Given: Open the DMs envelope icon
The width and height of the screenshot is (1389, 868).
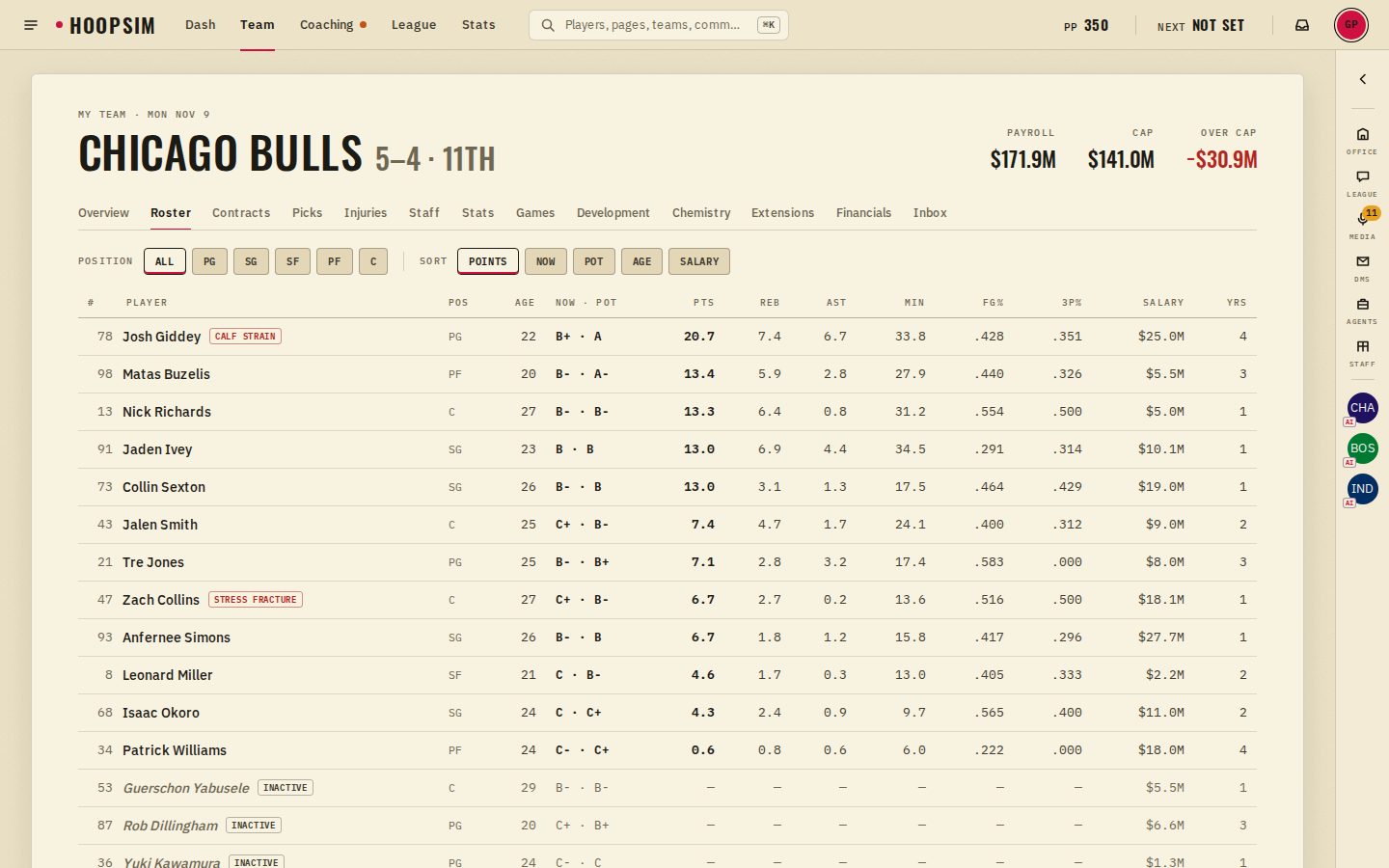Looking at the screenshot, I should coord(1362,267).
